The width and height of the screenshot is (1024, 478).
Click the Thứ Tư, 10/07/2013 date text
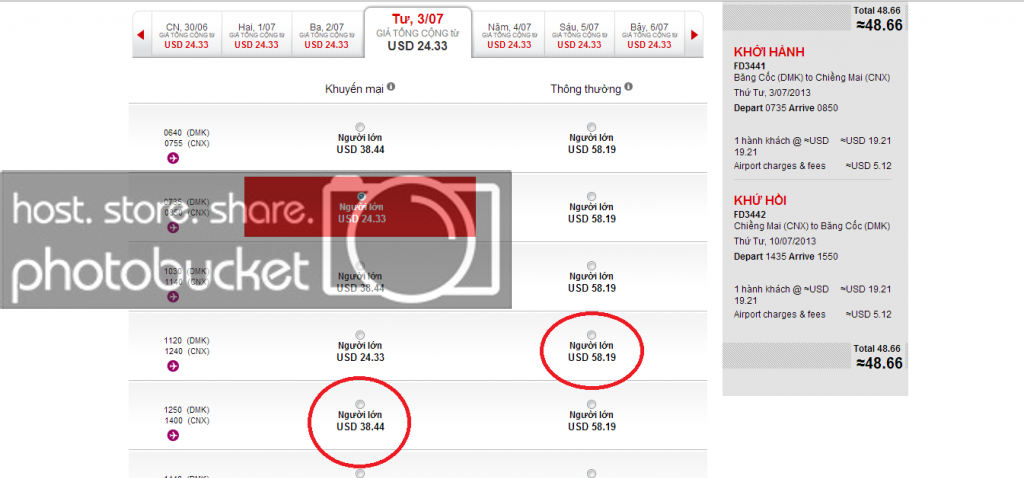773,241
